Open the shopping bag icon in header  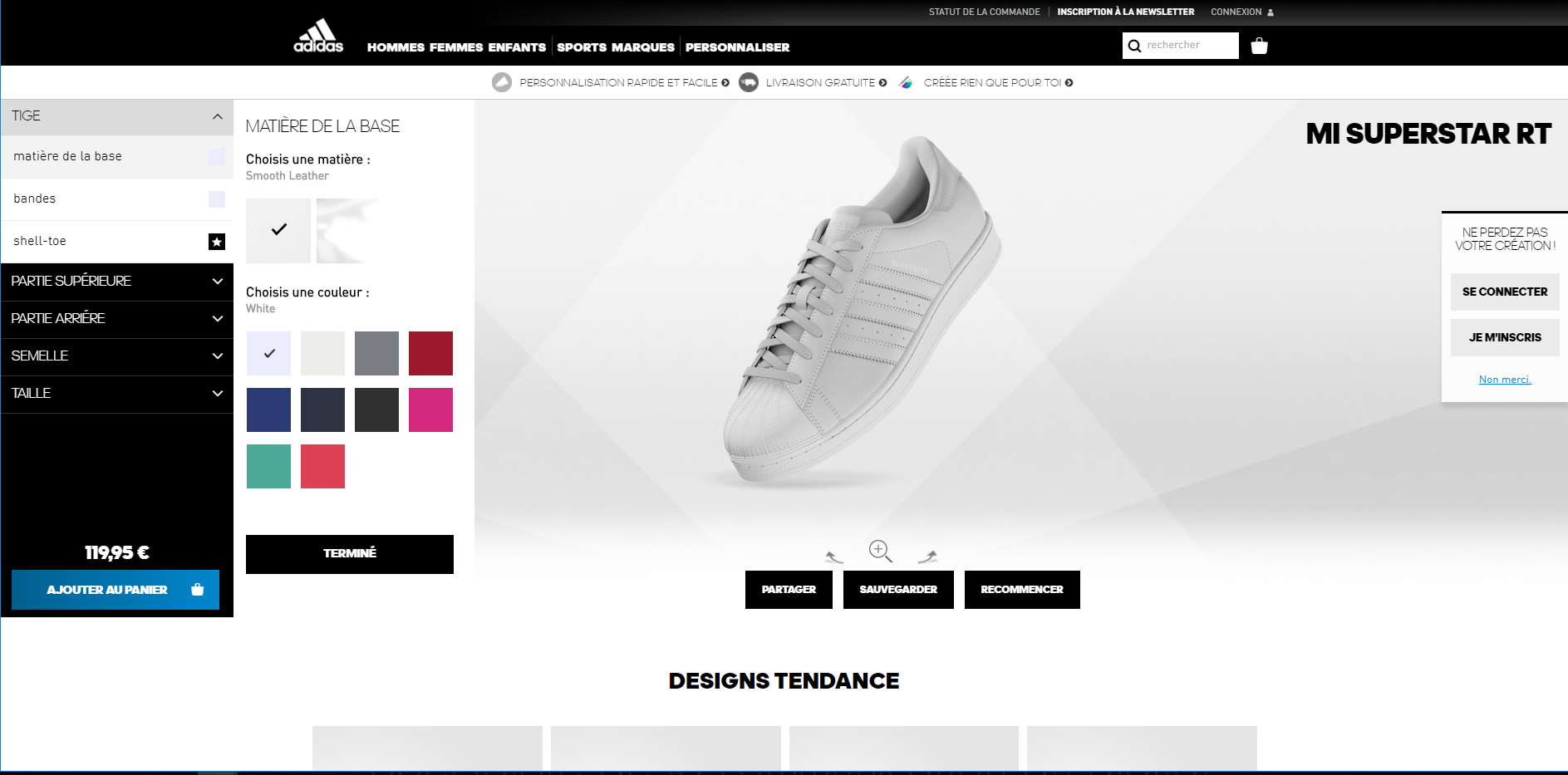click(x=1259, y=46)
